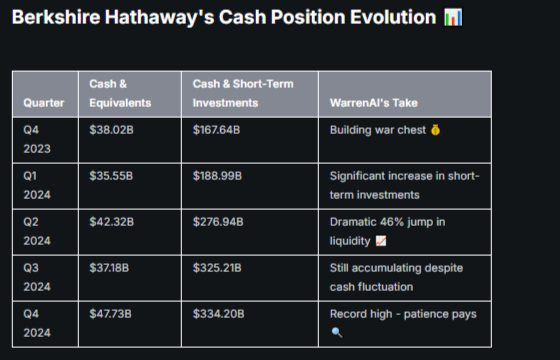The width and height of the screenshot is (560, 360).
Task: Click the $167.64B investments cell
Action: pos(216,130)
